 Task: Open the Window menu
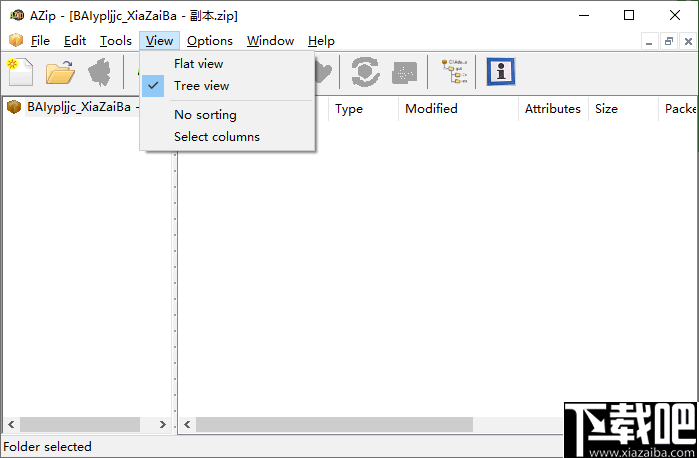tap(270, 41)
